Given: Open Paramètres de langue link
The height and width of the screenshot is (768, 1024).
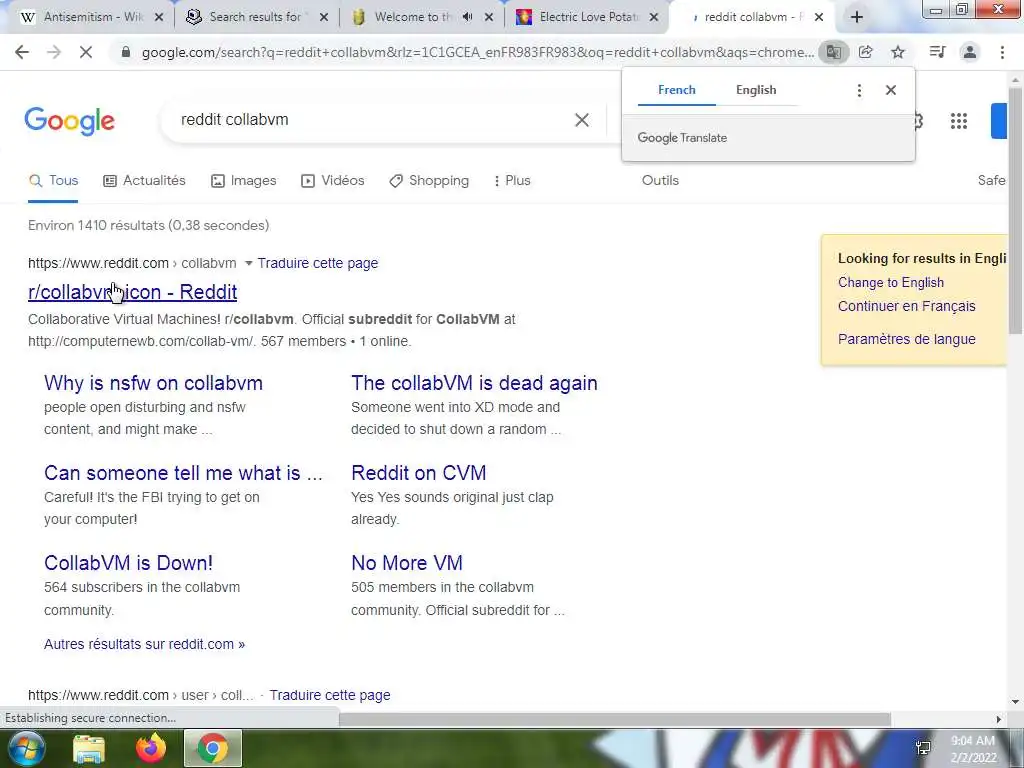Looking at the screenshot, I should 906,339.
